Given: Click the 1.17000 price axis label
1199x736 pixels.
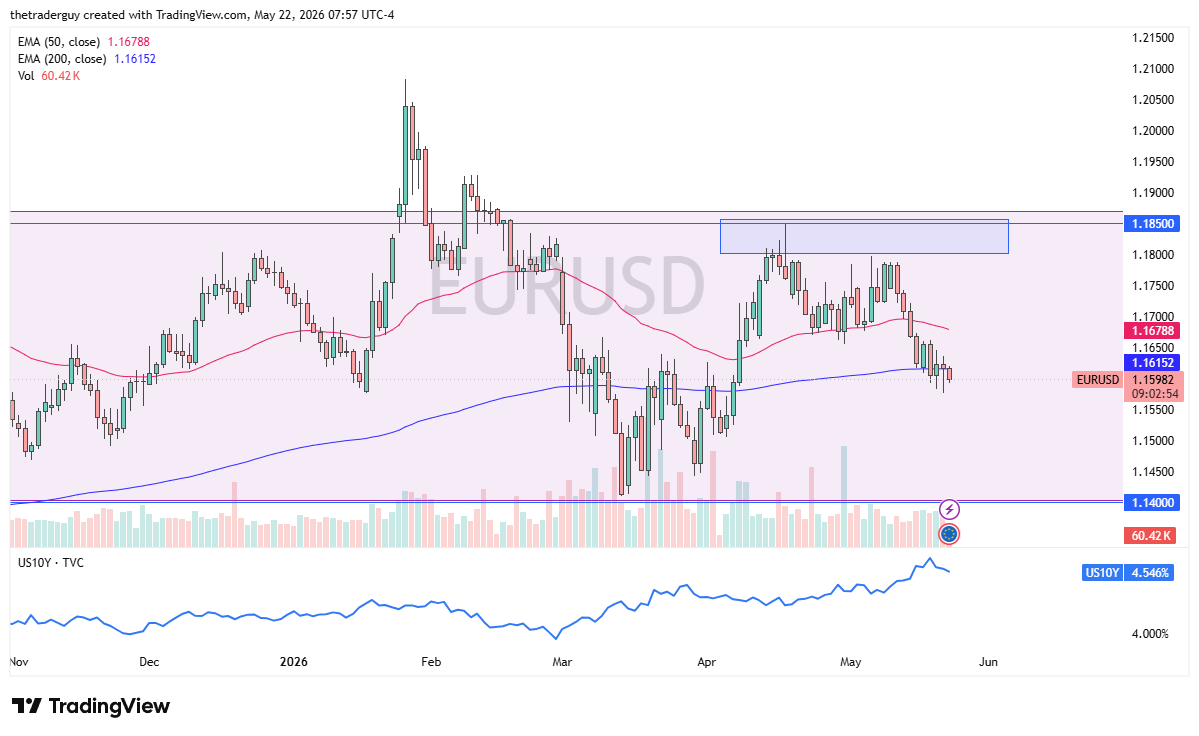Looking at the screenshot, I should coord(1152,316).
